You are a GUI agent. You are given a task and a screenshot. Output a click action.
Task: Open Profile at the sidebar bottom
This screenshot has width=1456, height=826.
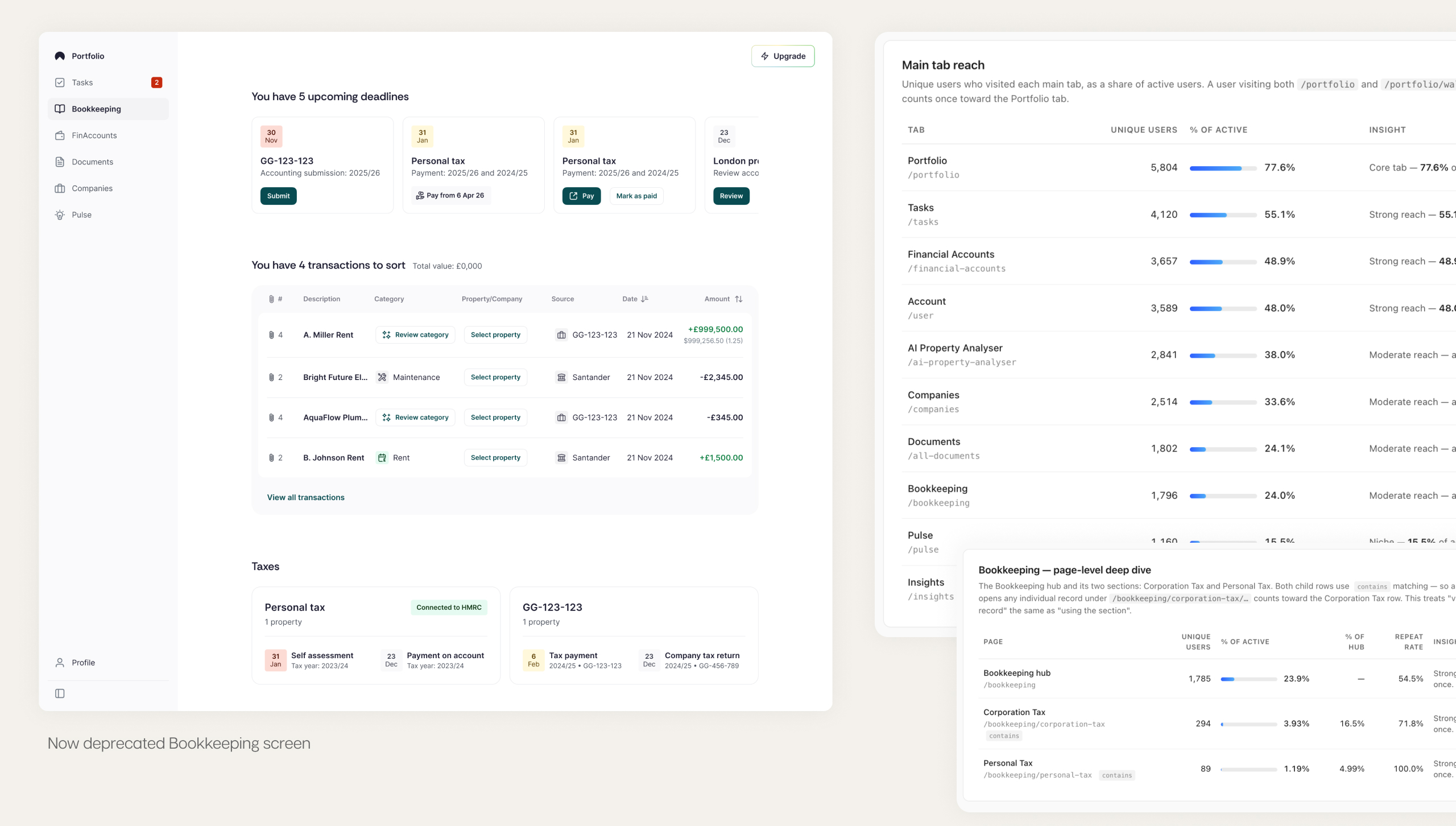coord(108,663)
